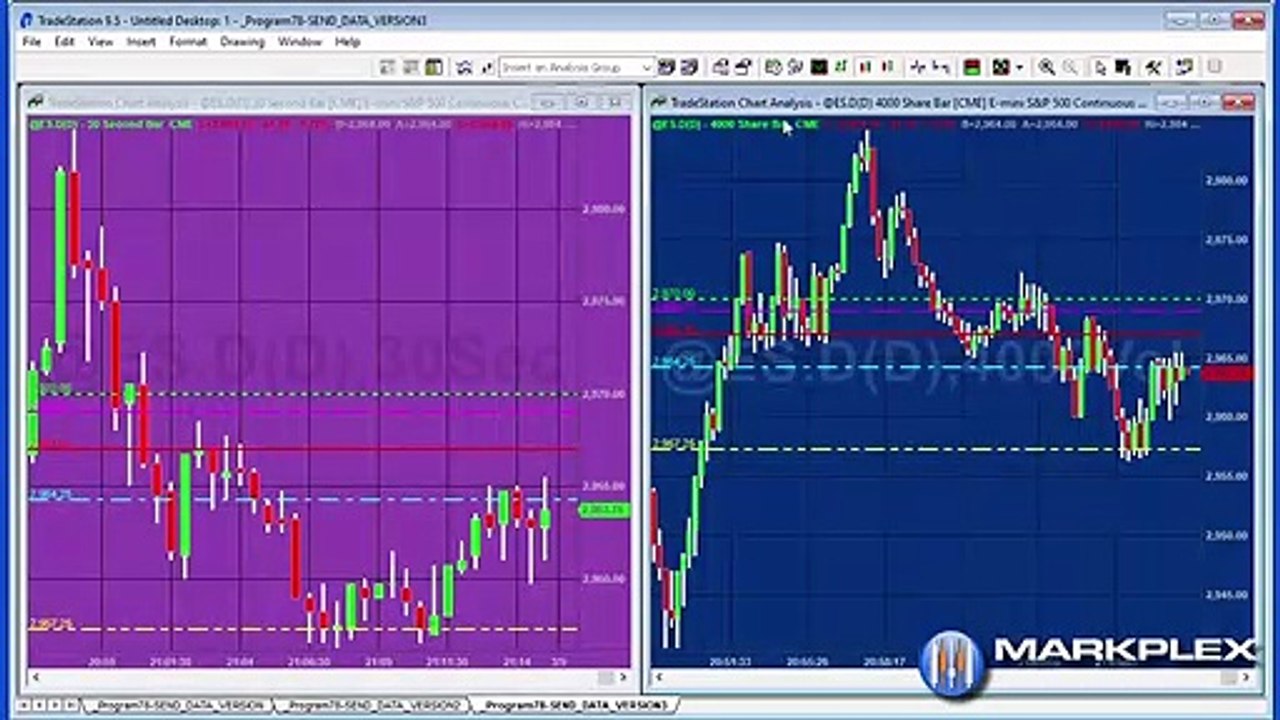Switch to Program78-SEND_DATA_VERSION workspace tab
Screen dimensions: 1280x720
pyautogui.click(x=177, y=705)
